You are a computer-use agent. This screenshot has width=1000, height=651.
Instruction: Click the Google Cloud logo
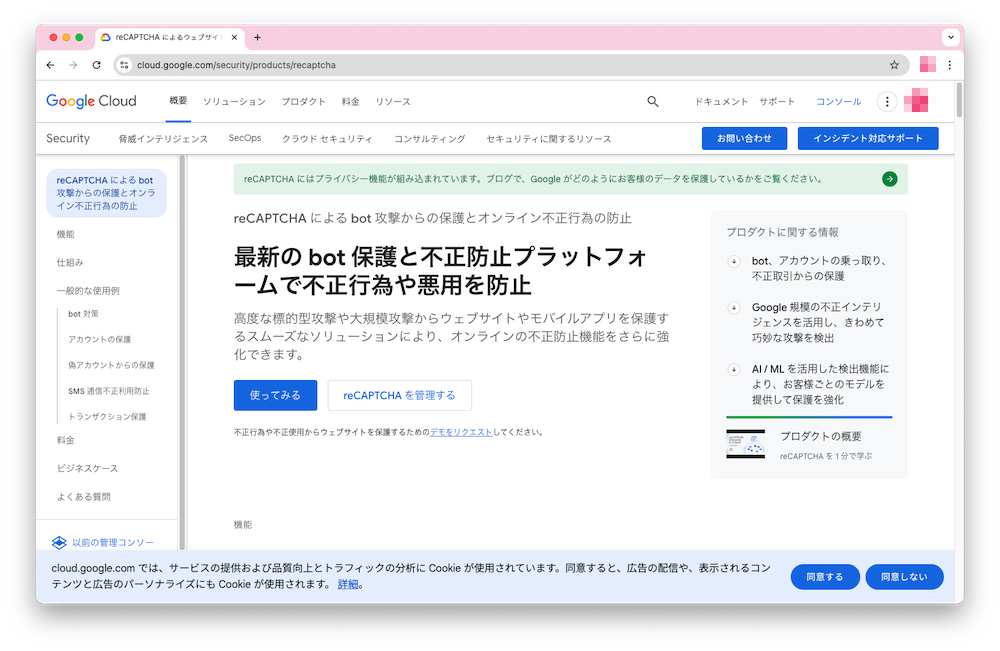click(x=90, y=101)
